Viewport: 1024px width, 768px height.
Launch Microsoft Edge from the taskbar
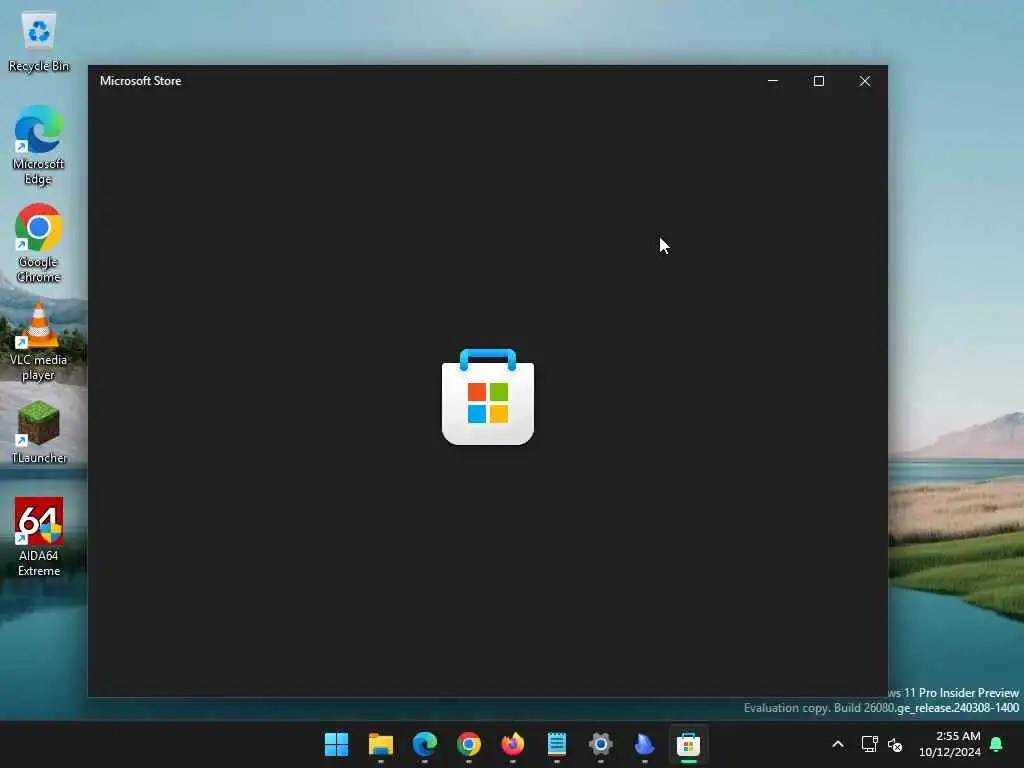pos(424,744)
